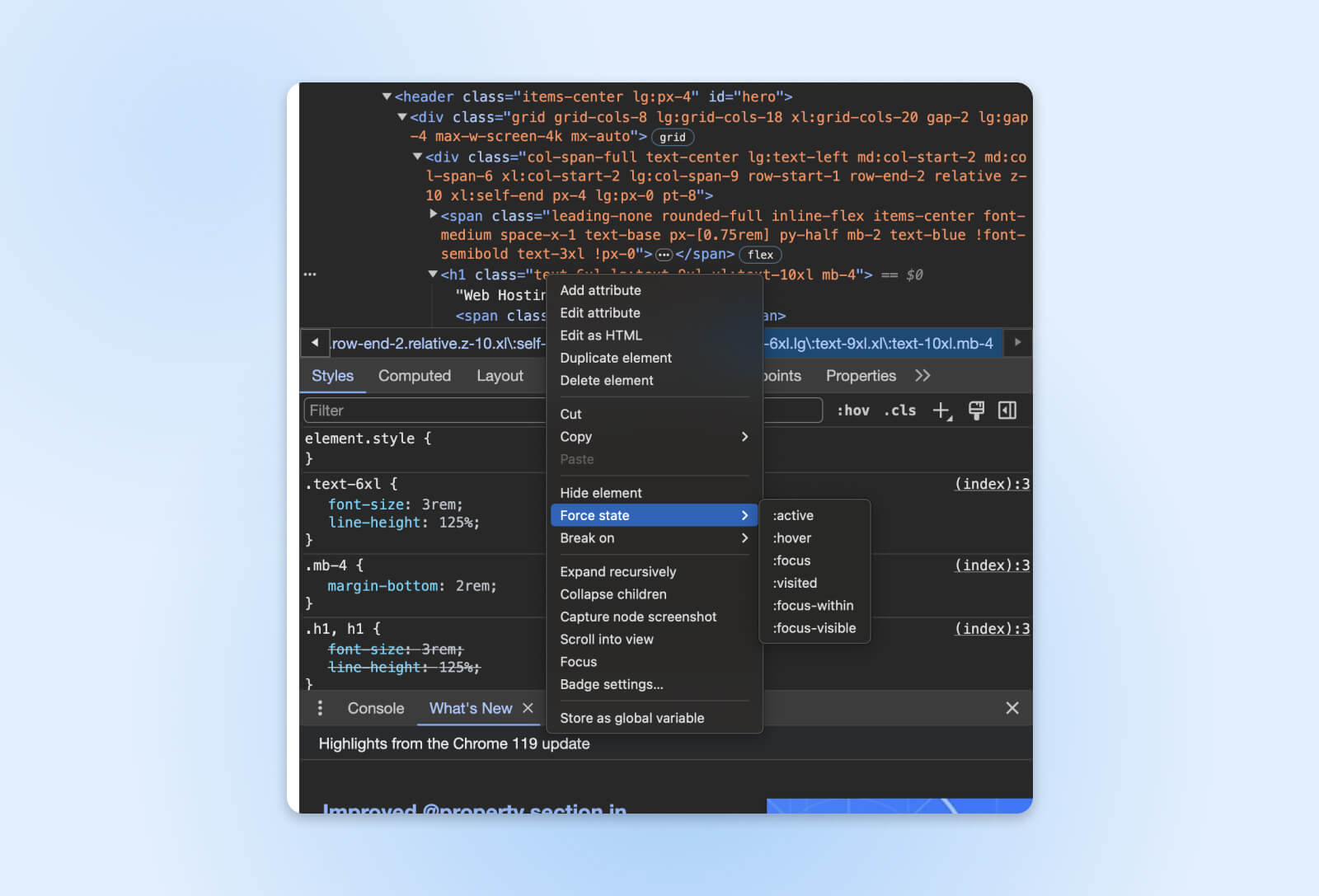Click the ellipsis inside the span element

coord(664,255)
